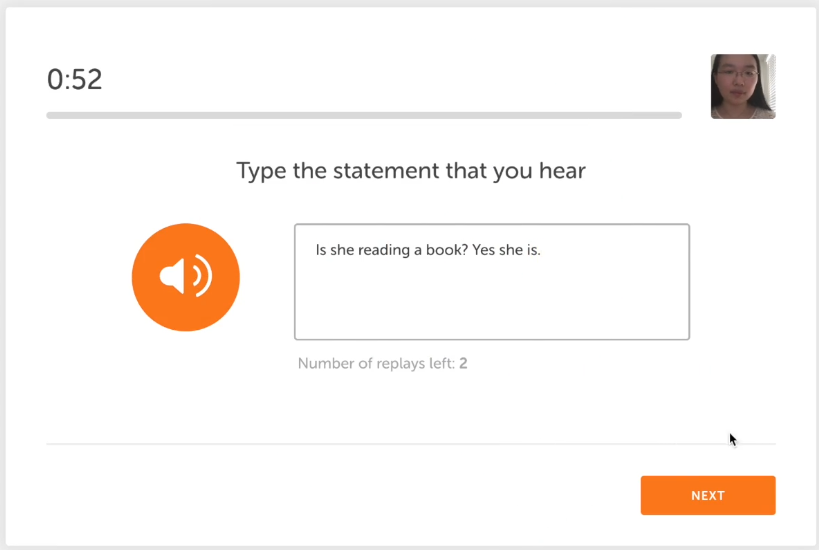This screenshot has width=819, height=550.
Task: Click the "Number of replays left" label
Action: pyautogui.click(x=376, y=364)
